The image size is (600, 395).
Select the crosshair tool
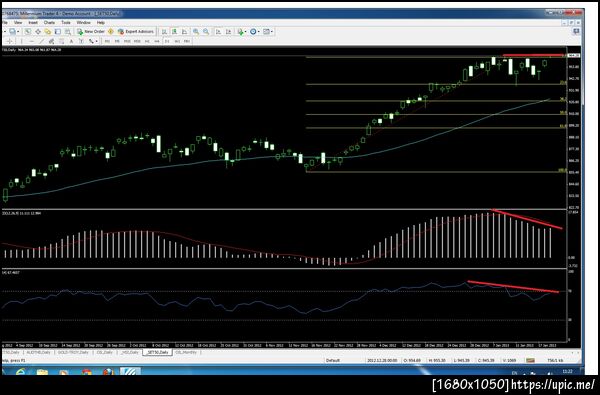[9, 41]
